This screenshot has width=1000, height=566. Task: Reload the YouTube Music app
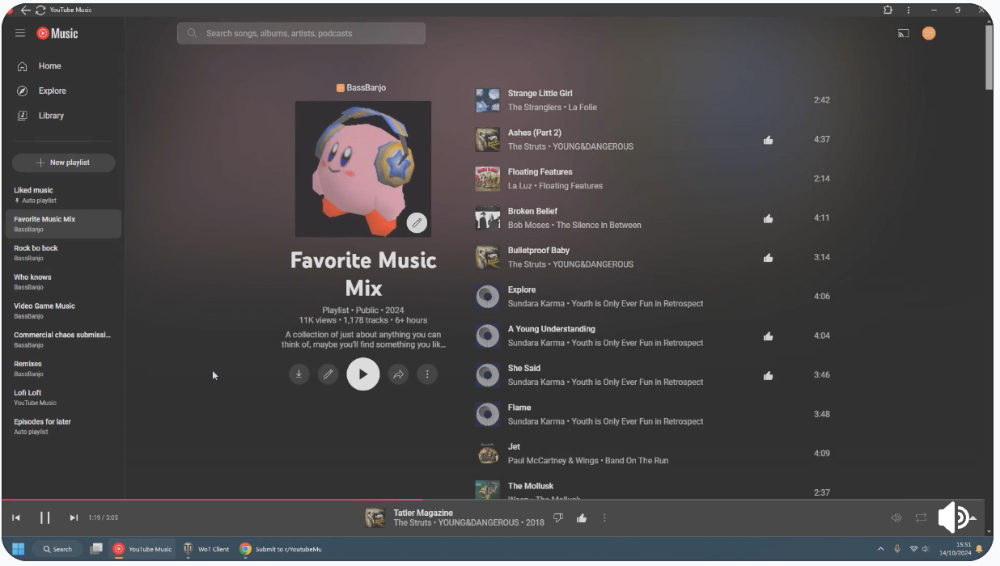pyautogui.click(x=40, y=10)
